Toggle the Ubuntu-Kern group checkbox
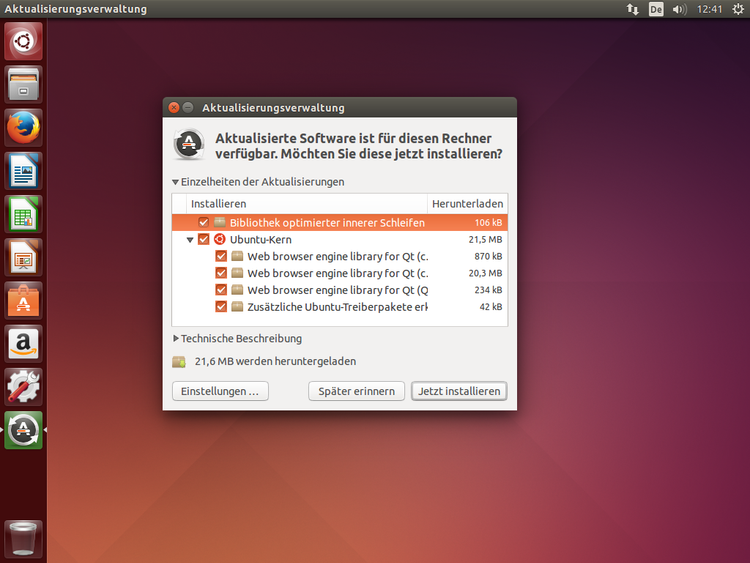 coord(204,240)
